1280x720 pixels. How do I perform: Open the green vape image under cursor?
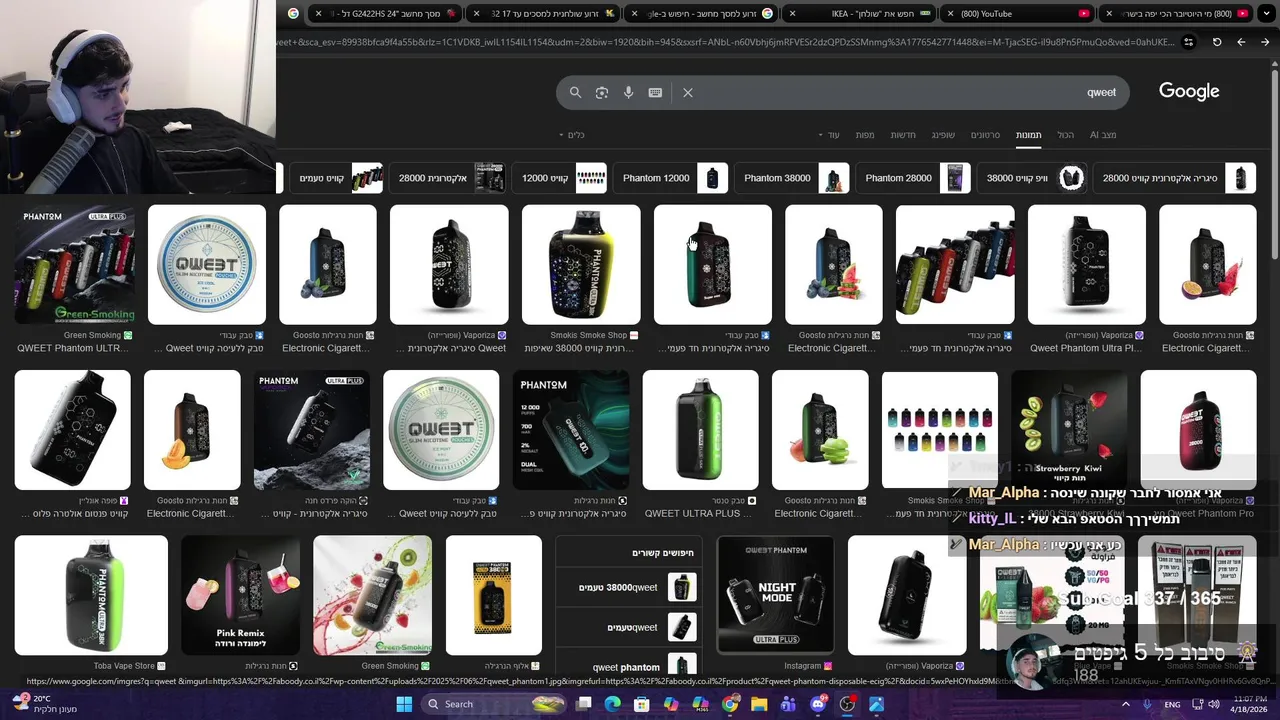(713, 265)
